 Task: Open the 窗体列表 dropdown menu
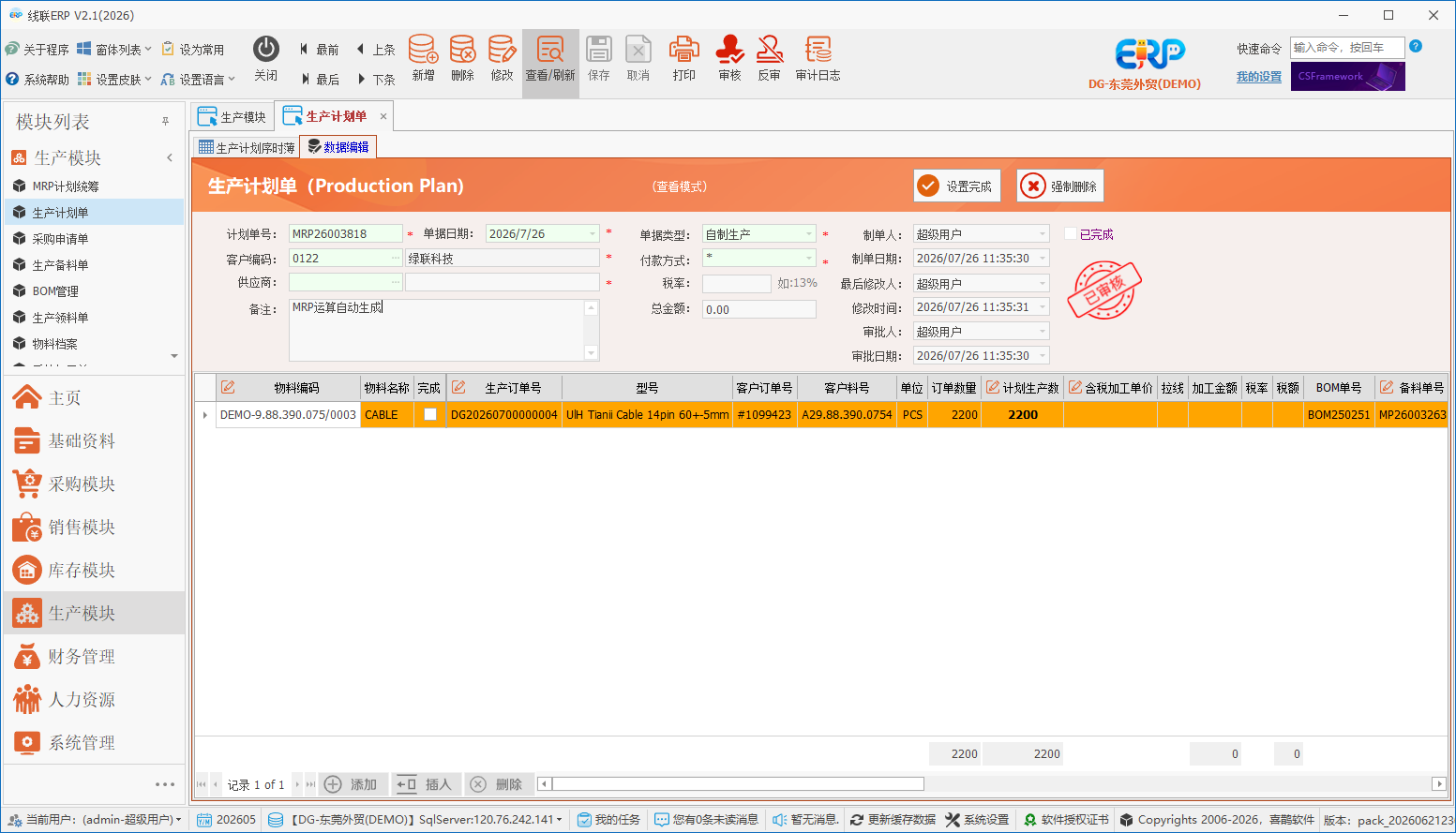114,50
